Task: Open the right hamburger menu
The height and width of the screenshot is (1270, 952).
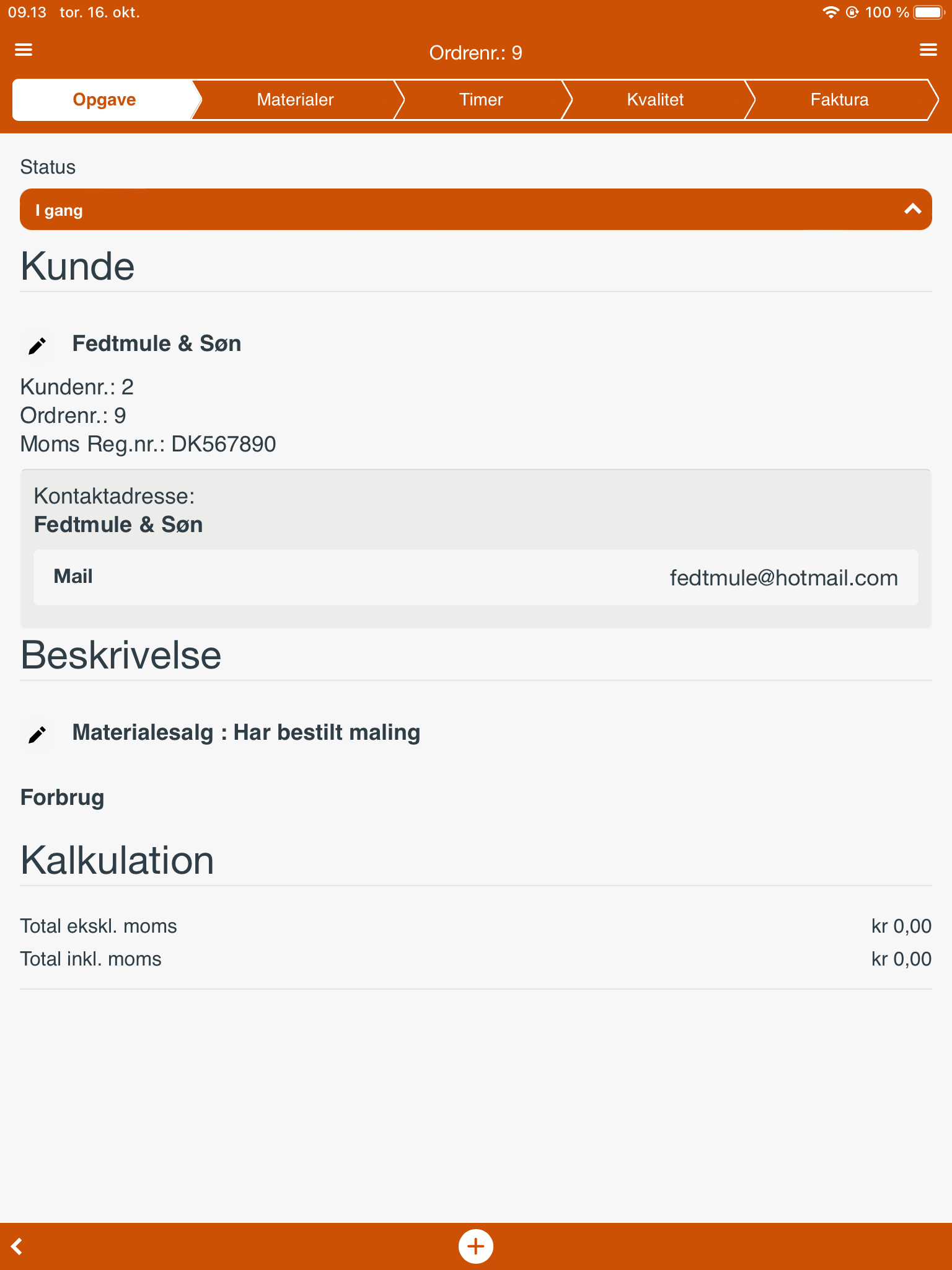Action: pos(928,50)
